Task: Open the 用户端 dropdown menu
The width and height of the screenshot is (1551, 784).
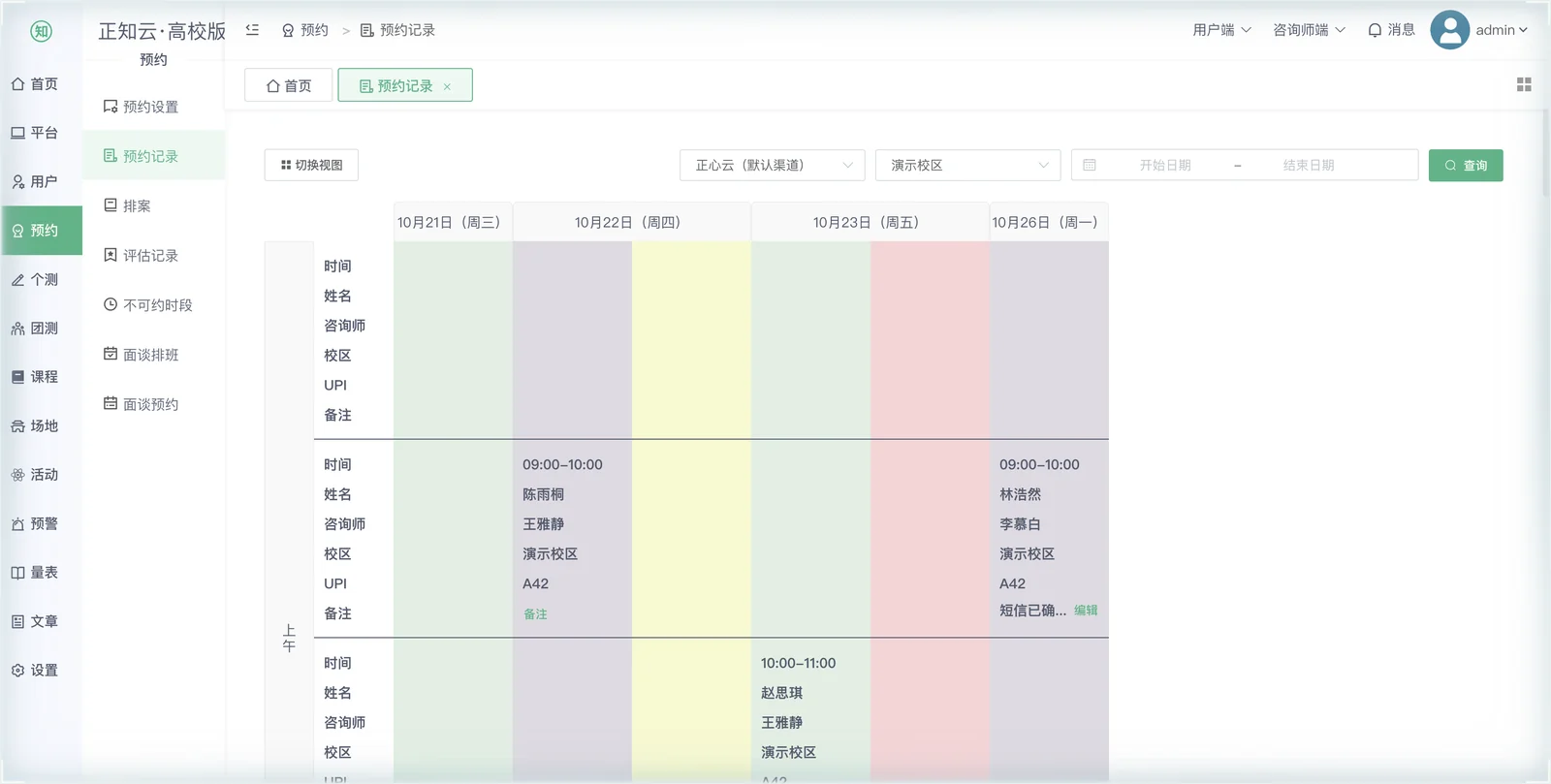Action: point(1221,30)
